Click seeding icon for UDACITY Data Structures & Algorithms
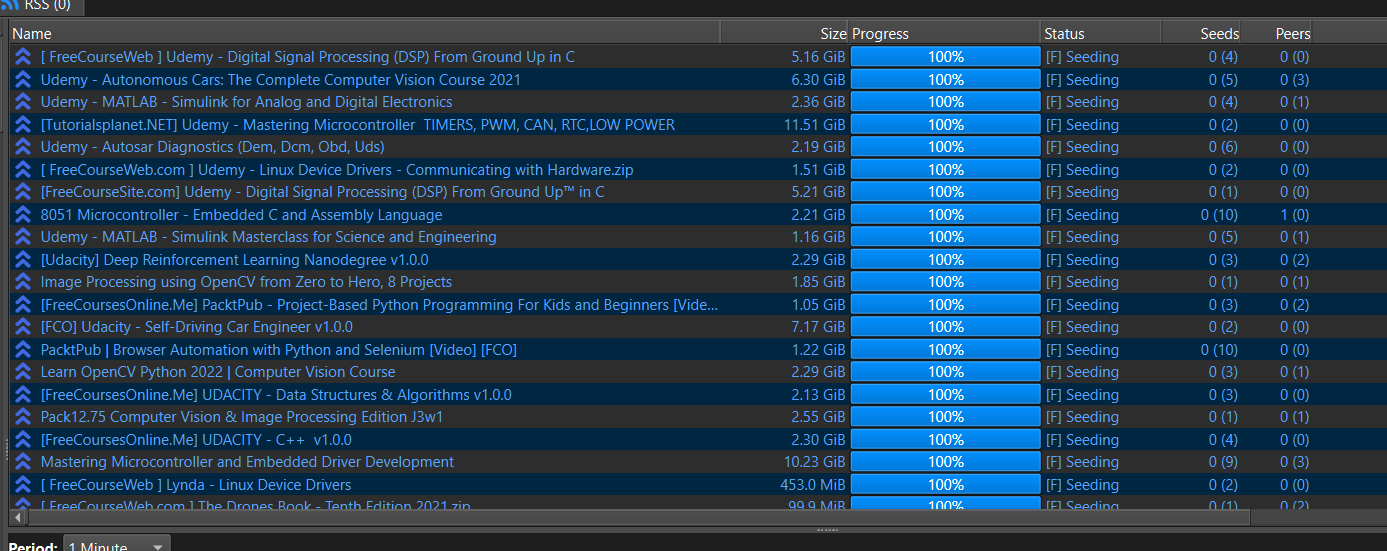1387x551 pixels. [x=23, y=395]
